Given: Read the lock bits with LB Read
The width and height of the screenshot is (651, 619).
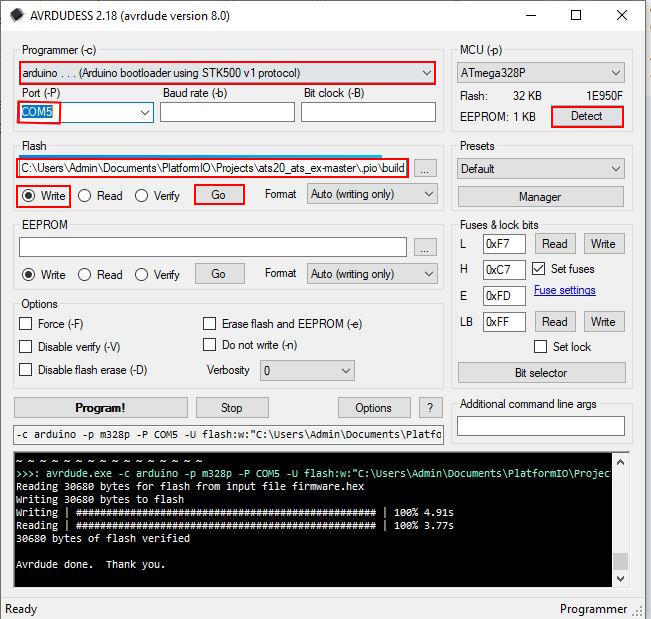Looking at the screenshot, I should (x=555, y=322).
